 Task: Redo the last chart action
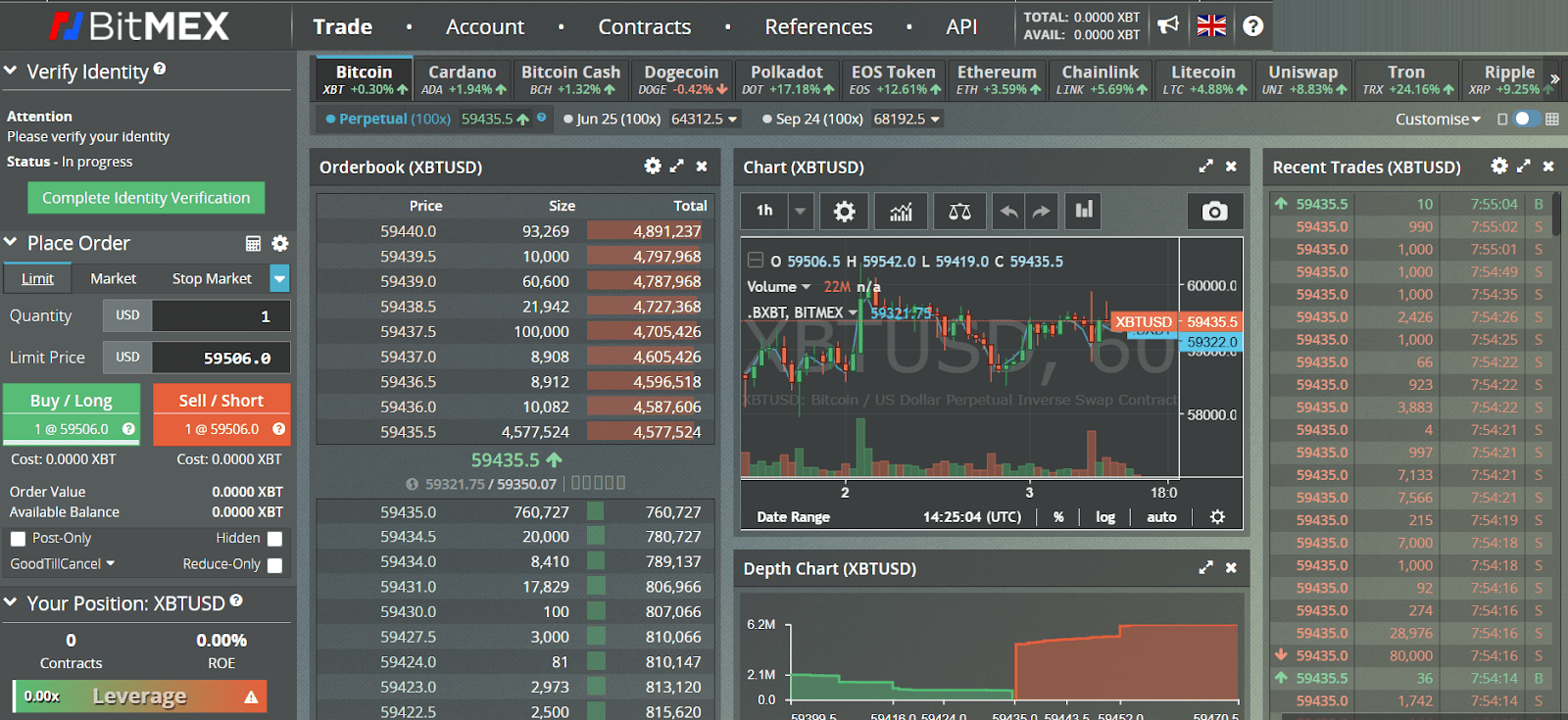(1041, 211)
